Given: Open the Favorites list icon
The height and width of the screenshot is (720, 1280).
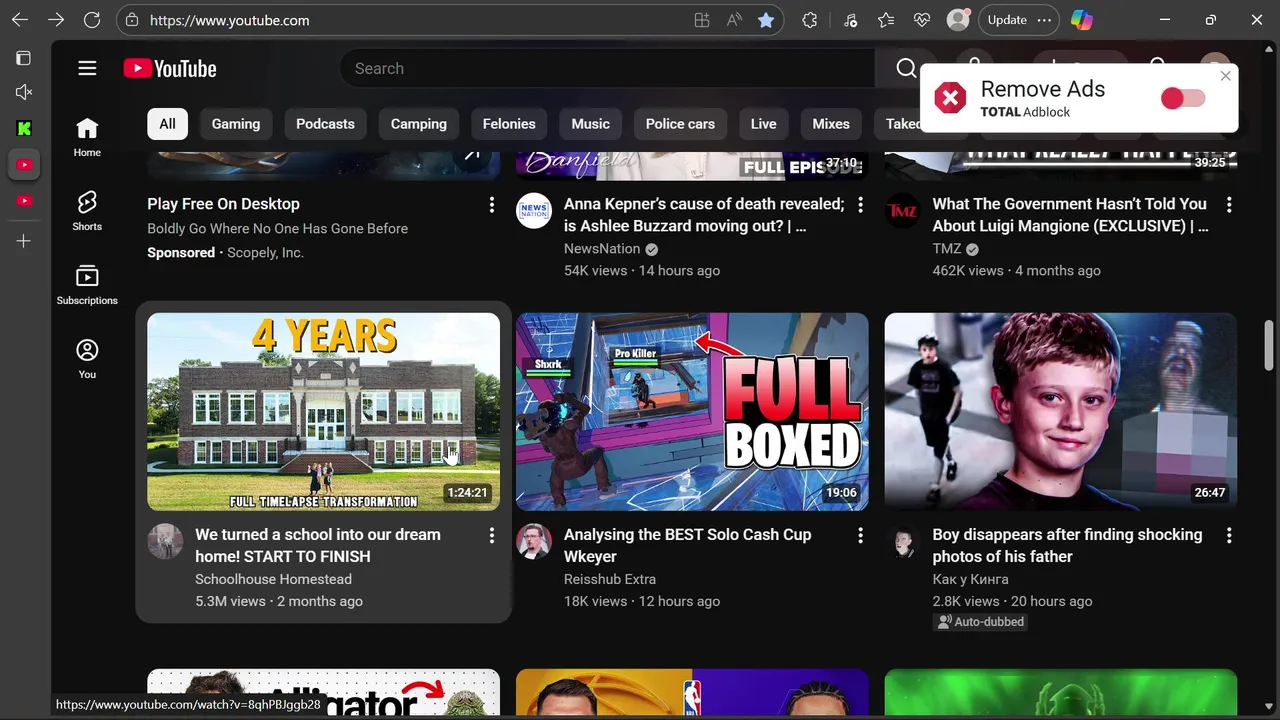Looking at the screenshot, I should click(886, 20).
